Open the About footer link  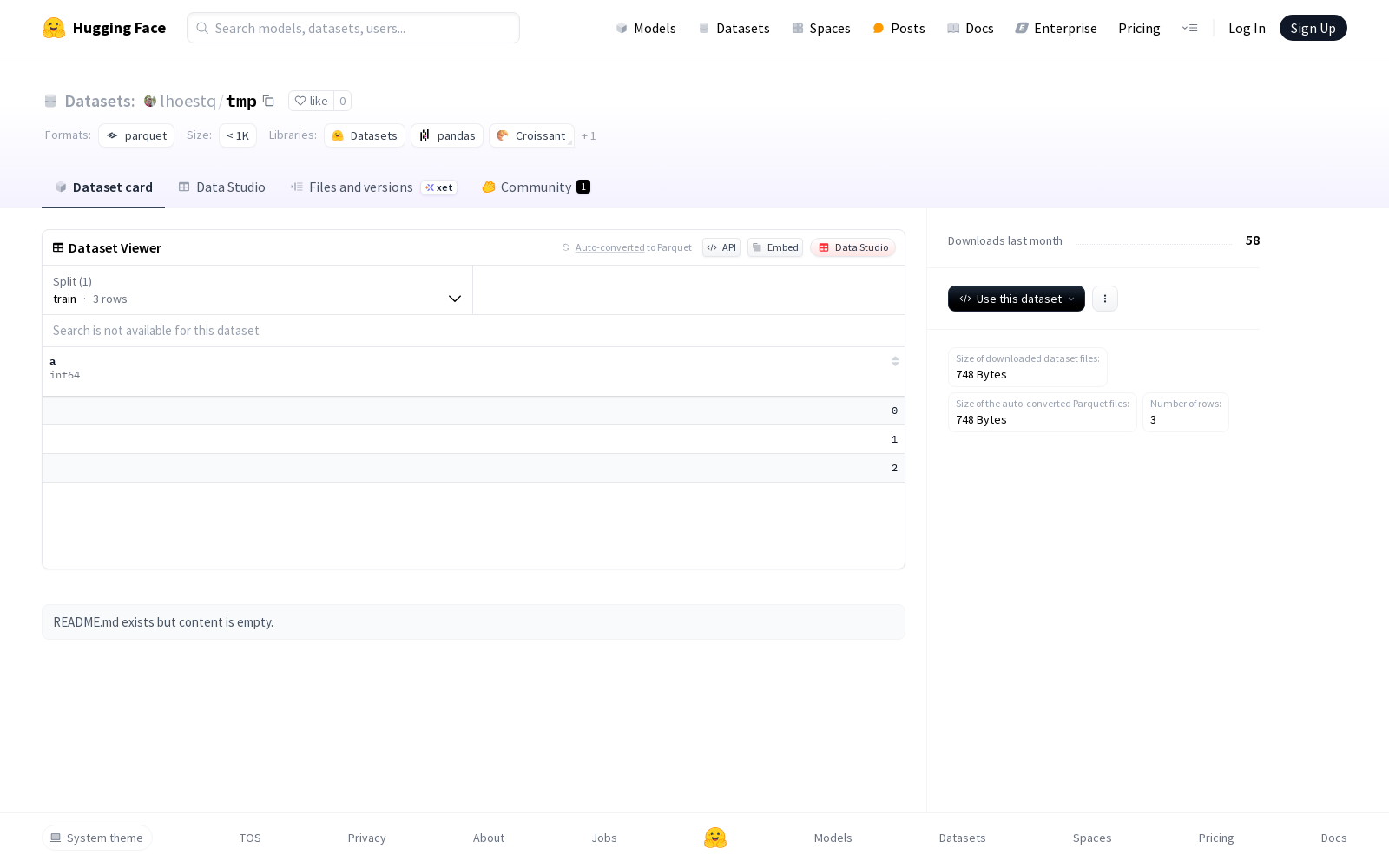pos(489,838)
